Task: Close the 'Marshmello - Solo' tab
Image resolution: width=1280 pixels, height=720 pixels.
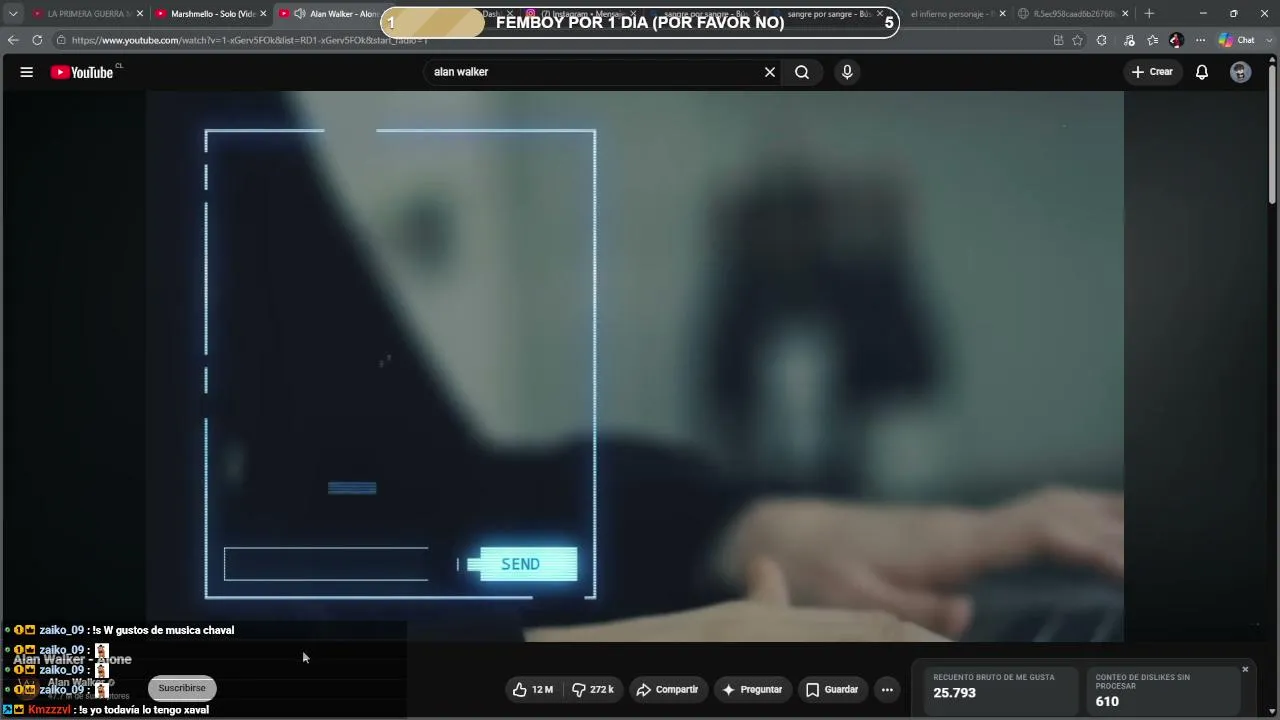Action: click(x=263, y=14)
